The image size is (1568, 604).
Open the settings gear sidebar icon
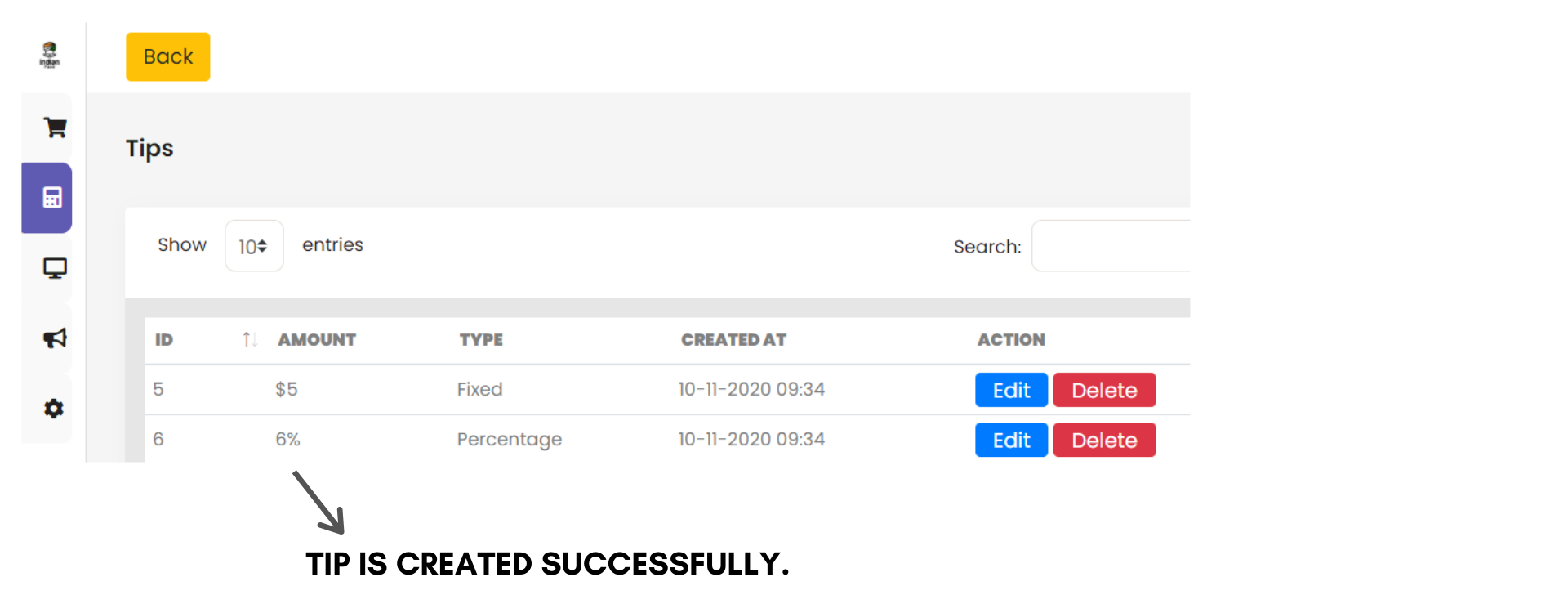click(54, 409)
